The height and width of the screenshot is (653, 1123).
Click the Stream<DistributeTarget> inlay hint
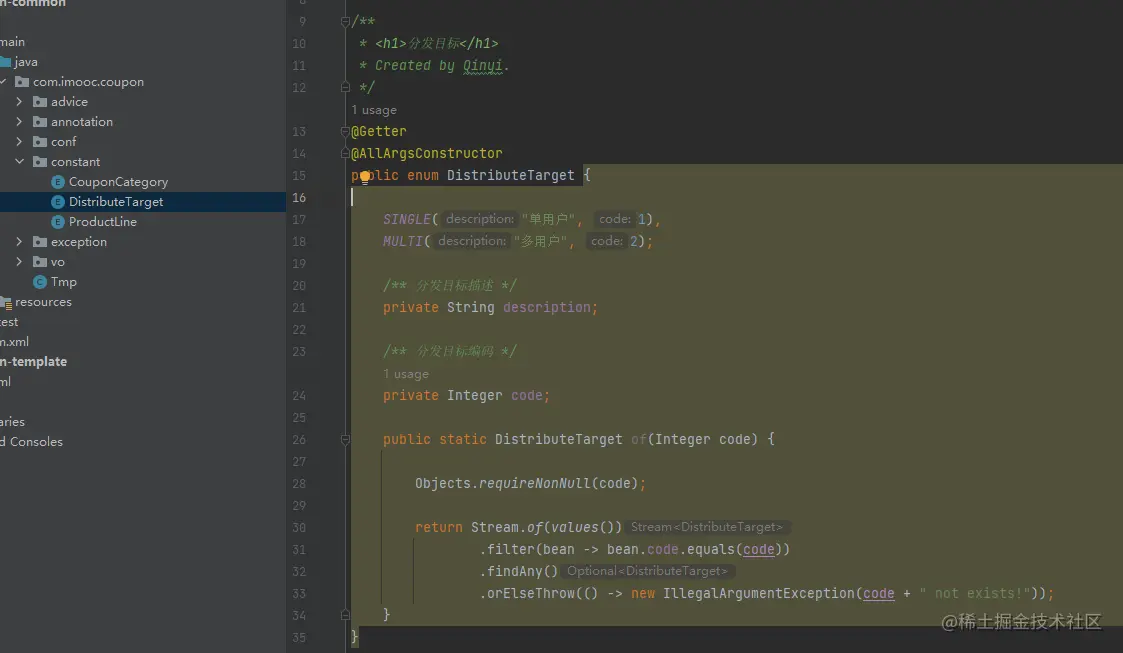(706, 527)
